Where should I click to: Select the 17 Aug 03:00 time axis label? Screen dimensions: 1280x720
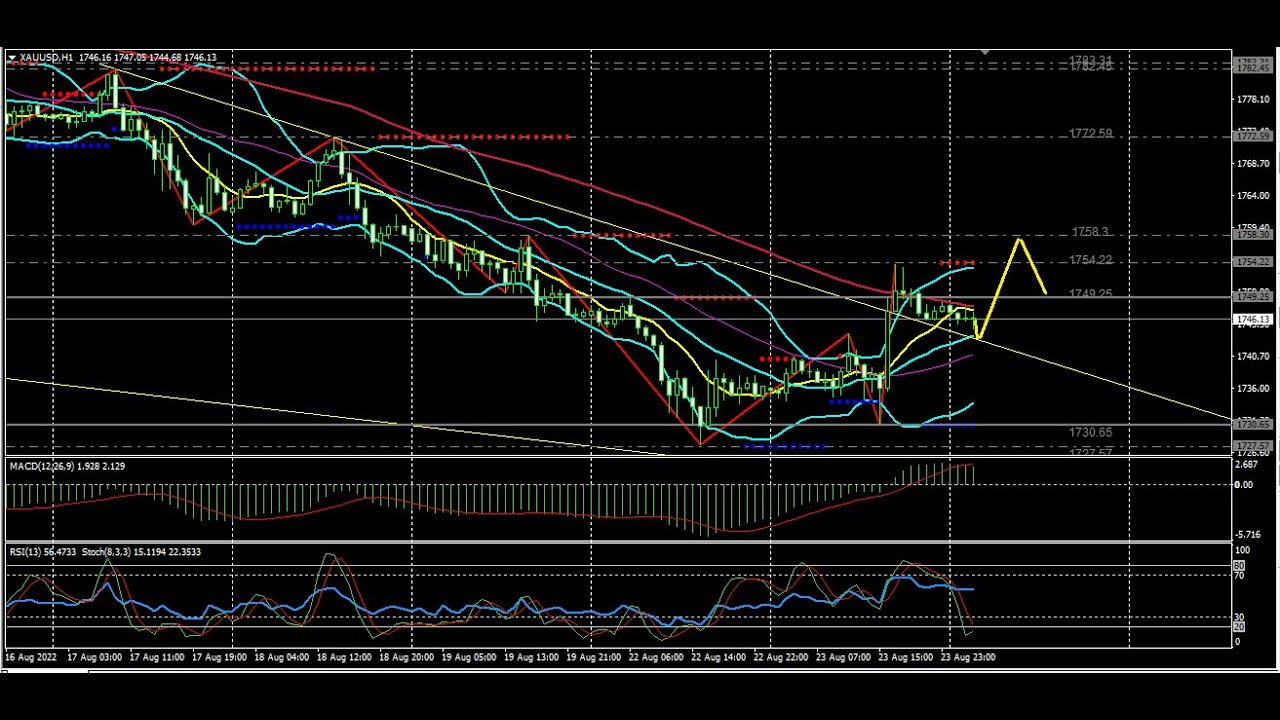click(95, 657)
